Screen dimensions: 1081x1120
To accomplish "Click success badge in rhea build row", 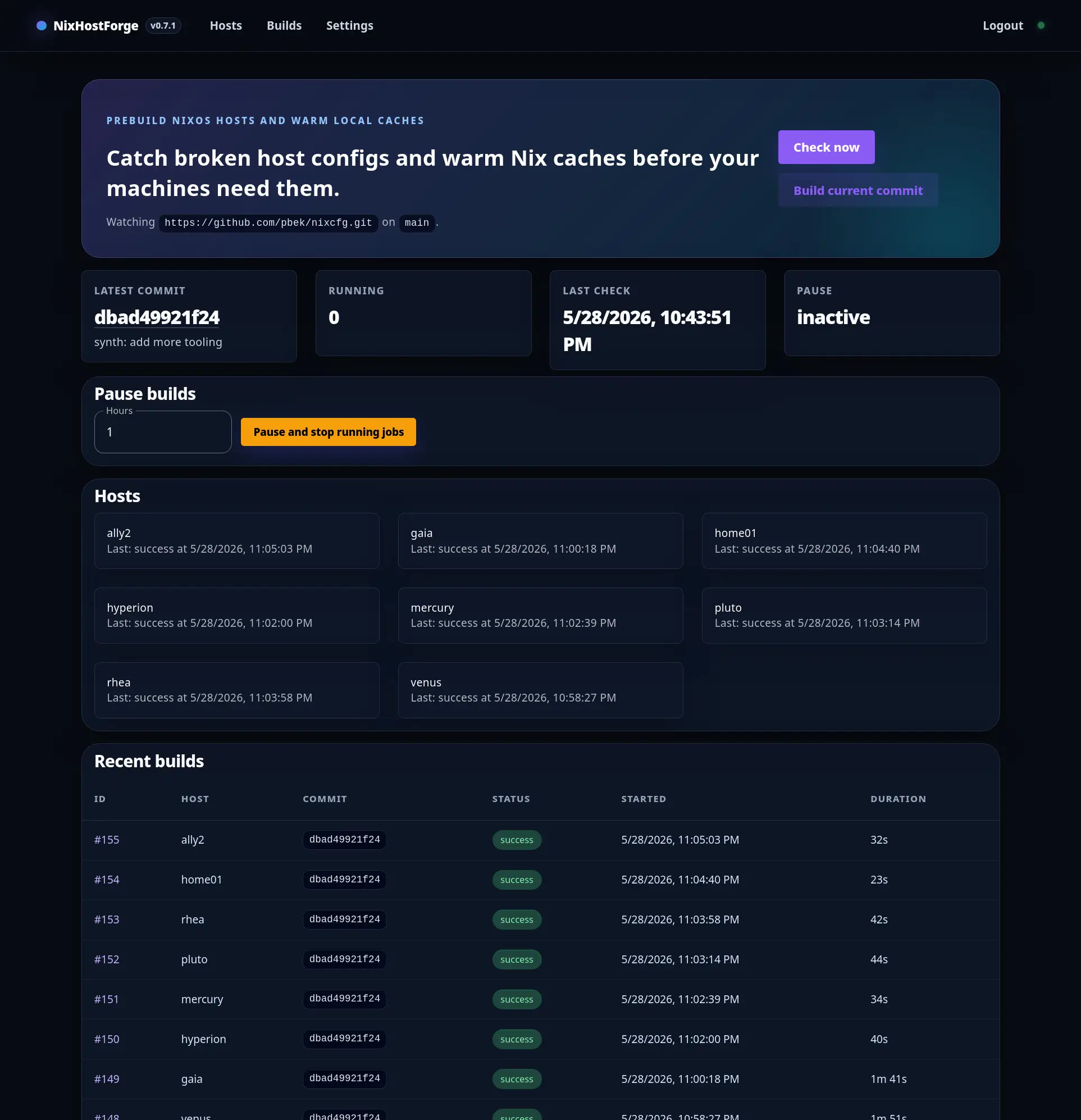I will (517, 919).
